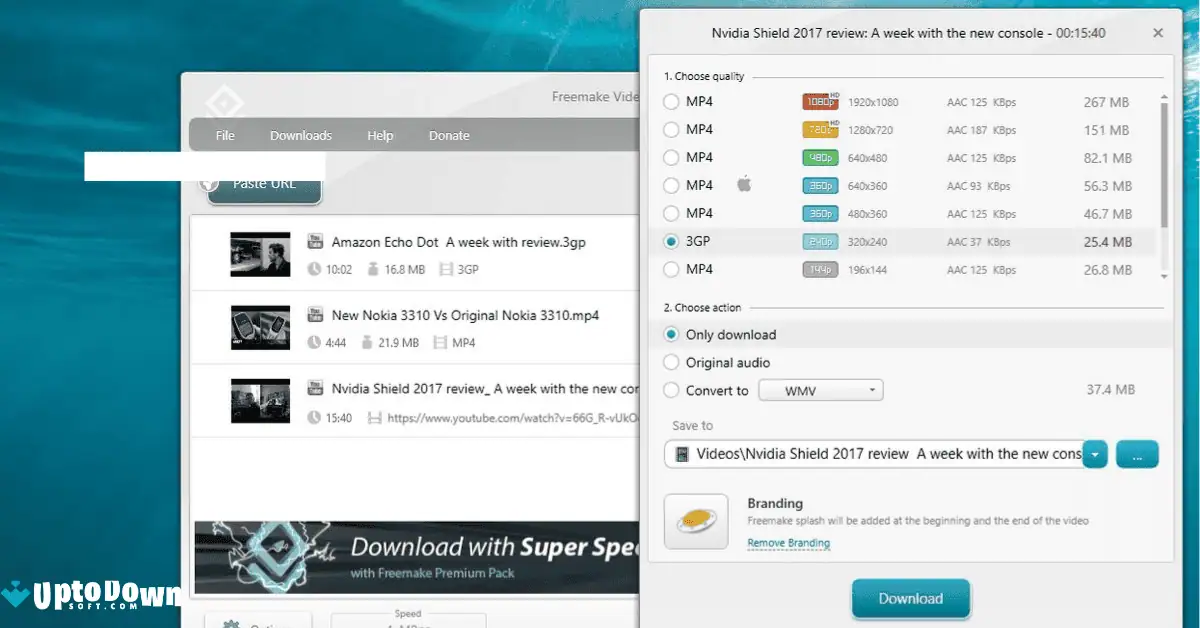
Task: Enable the Convert to option
Action: pyautogui.click(x=671, y=390)
